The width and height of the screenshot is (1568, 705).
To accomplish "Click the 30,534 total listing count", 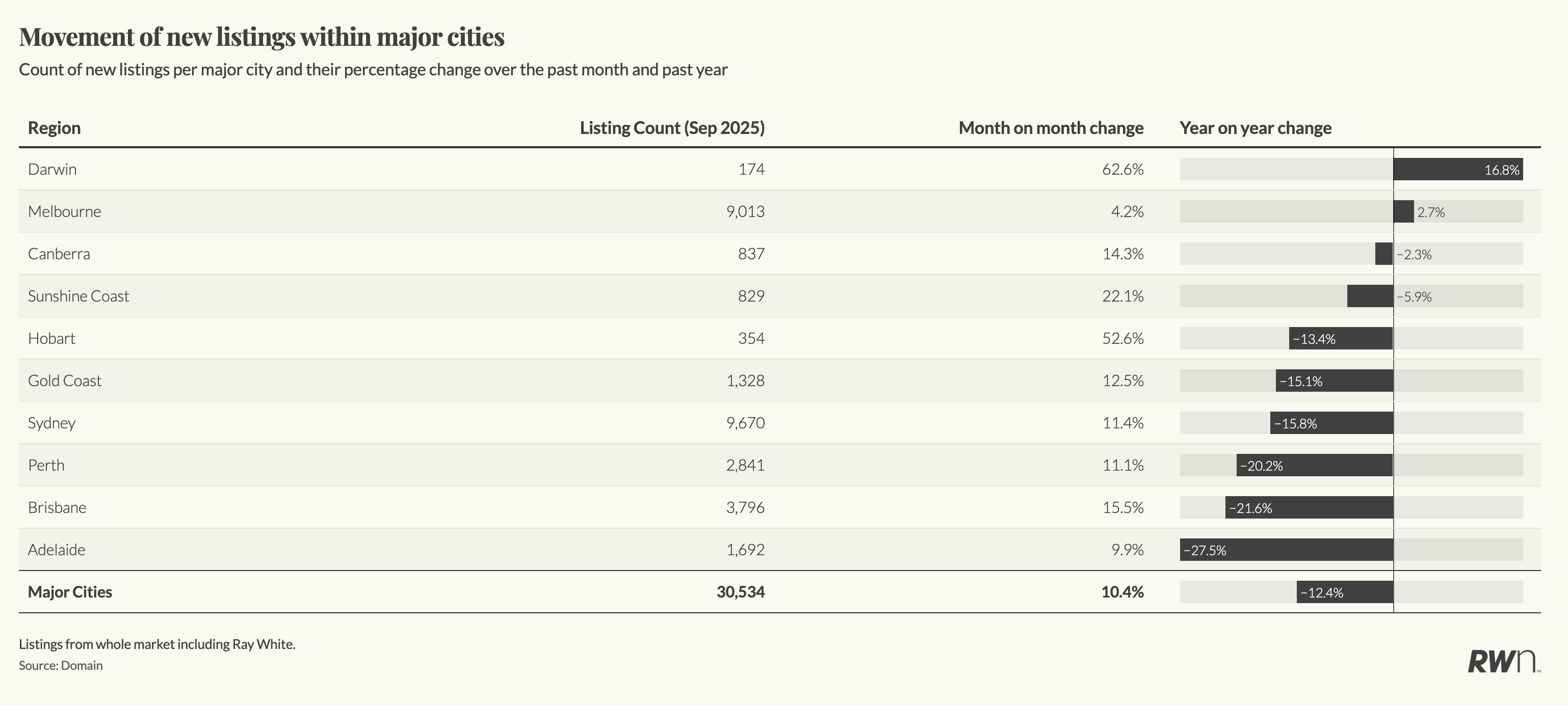I will [740, 592].
